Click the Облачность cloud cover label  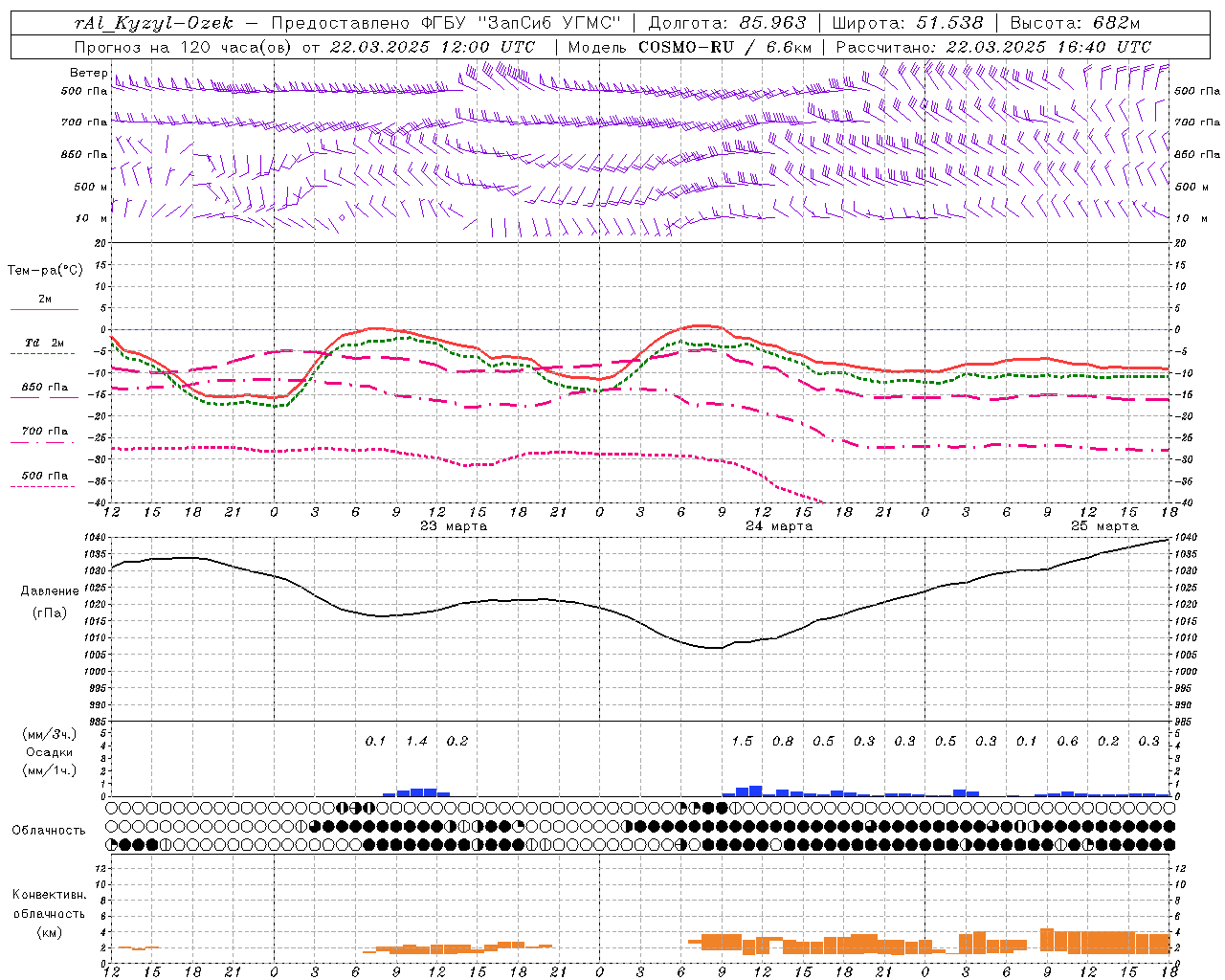click(x=49, y=831)
